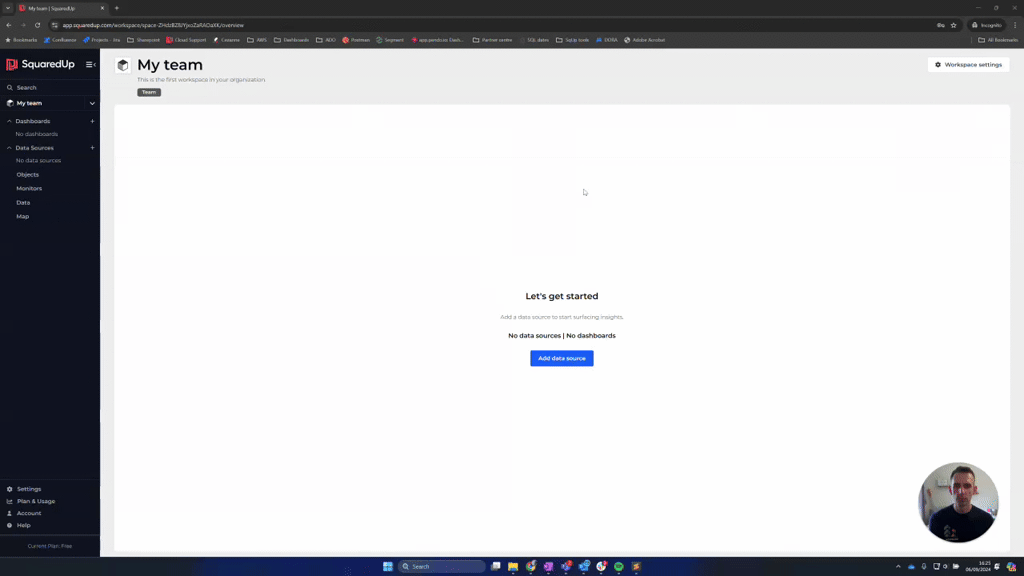
Task: Open the Postman bookmark
Action: coord(356,40)
